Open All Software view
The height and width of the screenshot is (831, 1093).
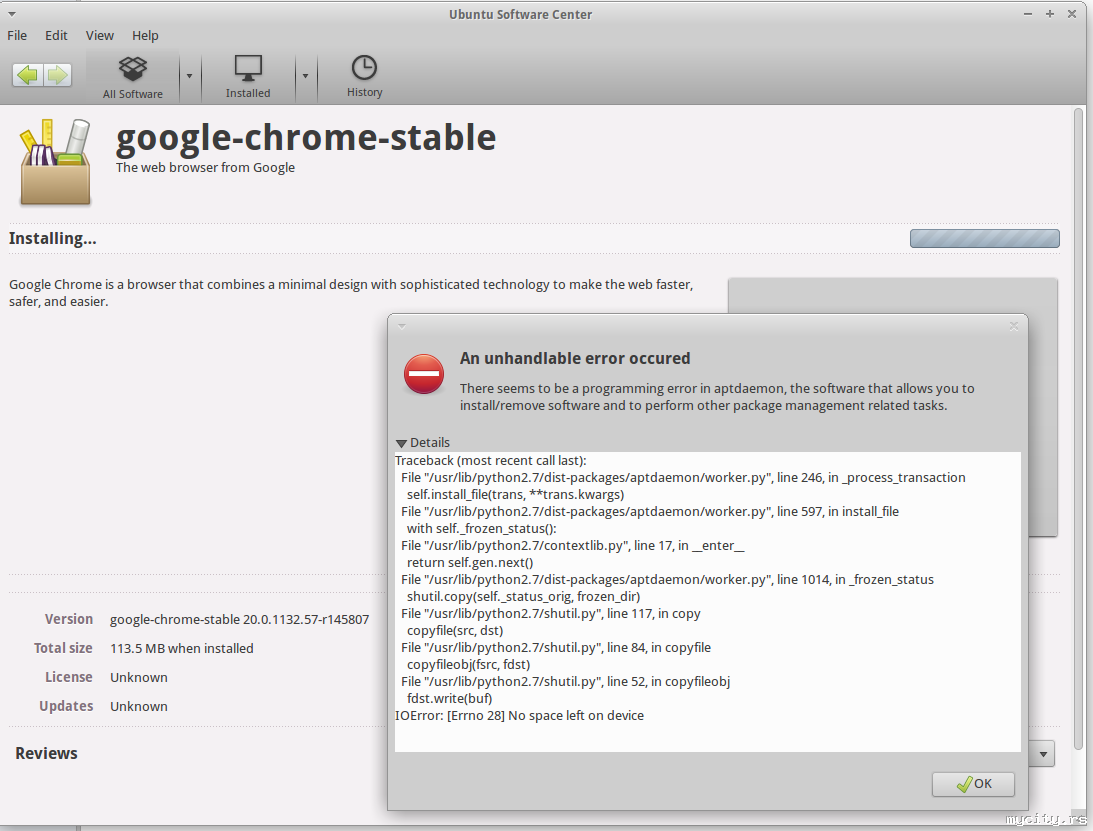[x=133, y=77]
